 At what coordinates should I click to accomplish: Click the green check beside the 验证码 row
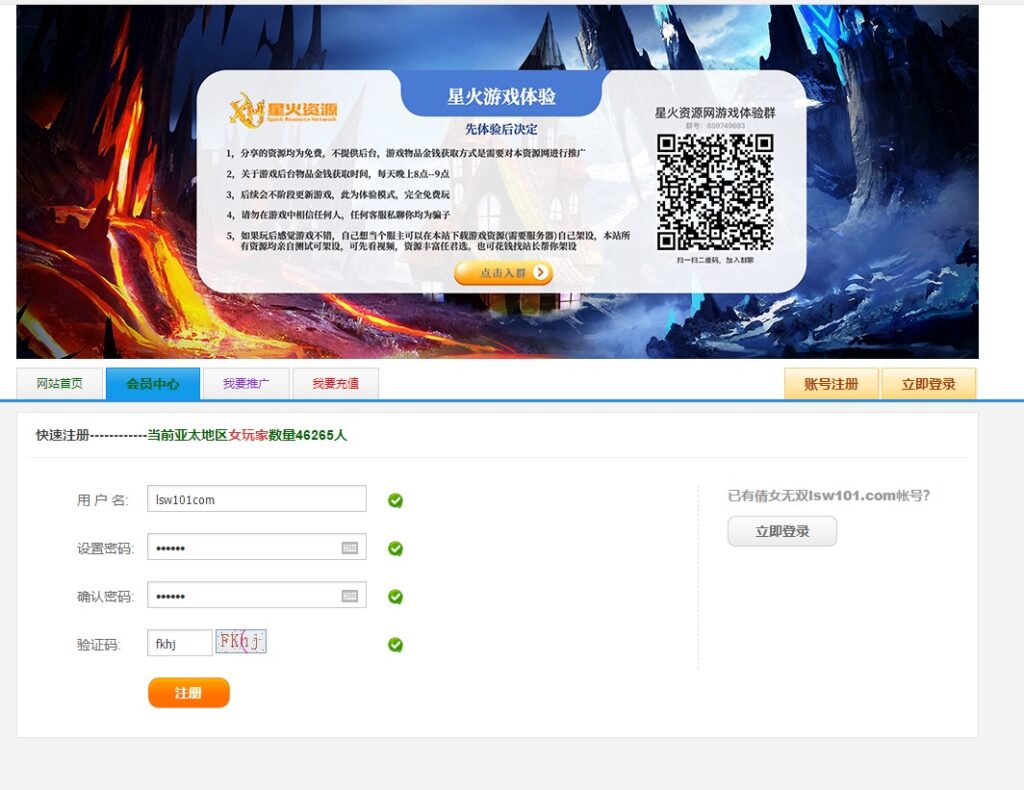pyautogui.click(x=395, y=644)
